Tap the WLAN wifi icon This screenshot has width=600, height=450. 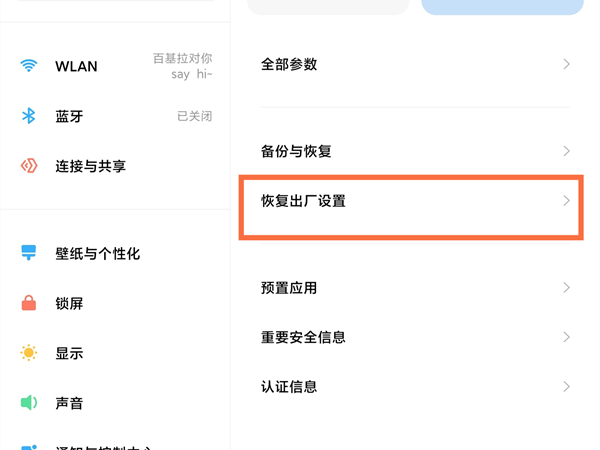(29, 66)
